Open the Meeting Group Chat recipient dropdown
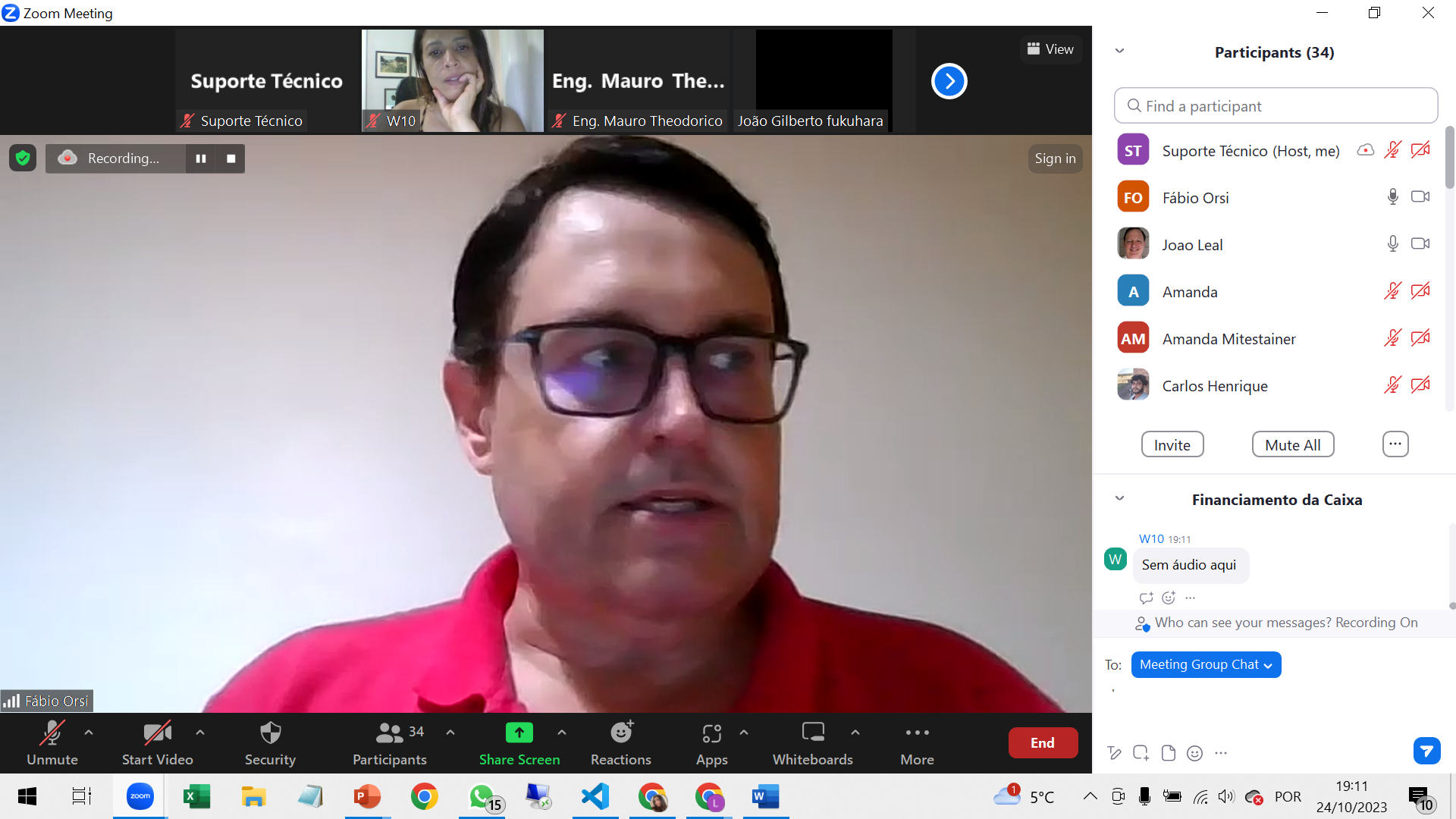The width and height of the screenshot is (1456, 819). tap(1206, 664)
